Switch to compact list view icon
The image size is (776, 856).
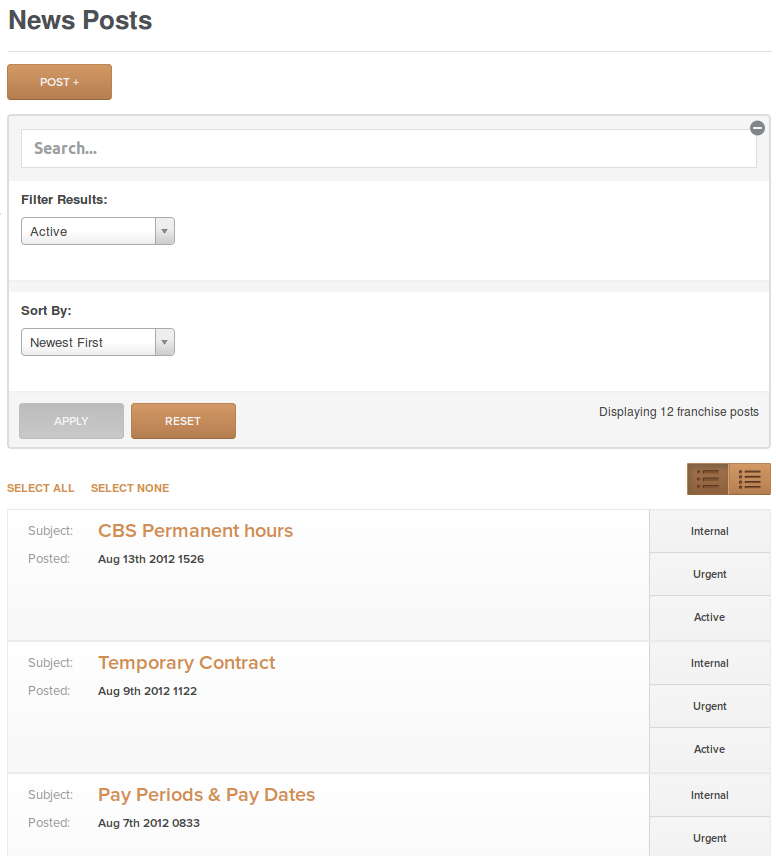707,479
